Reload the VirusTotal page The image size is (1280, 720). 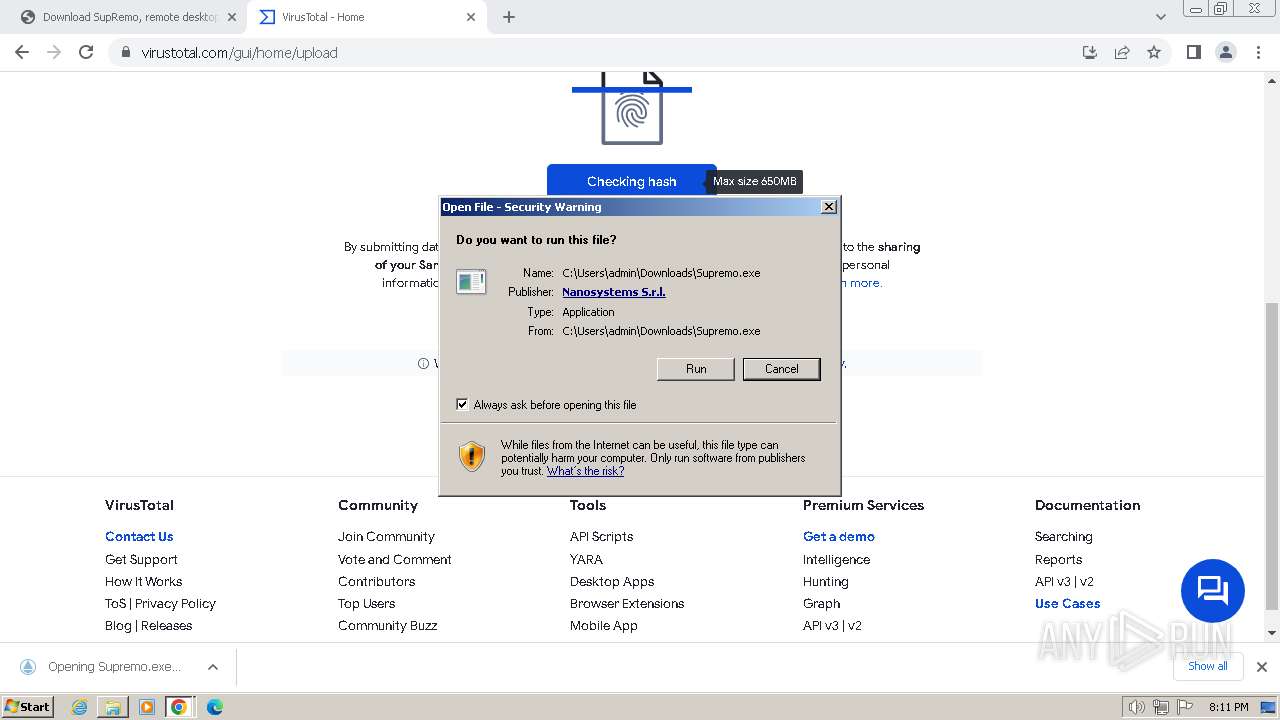click(x=86, y=52)
